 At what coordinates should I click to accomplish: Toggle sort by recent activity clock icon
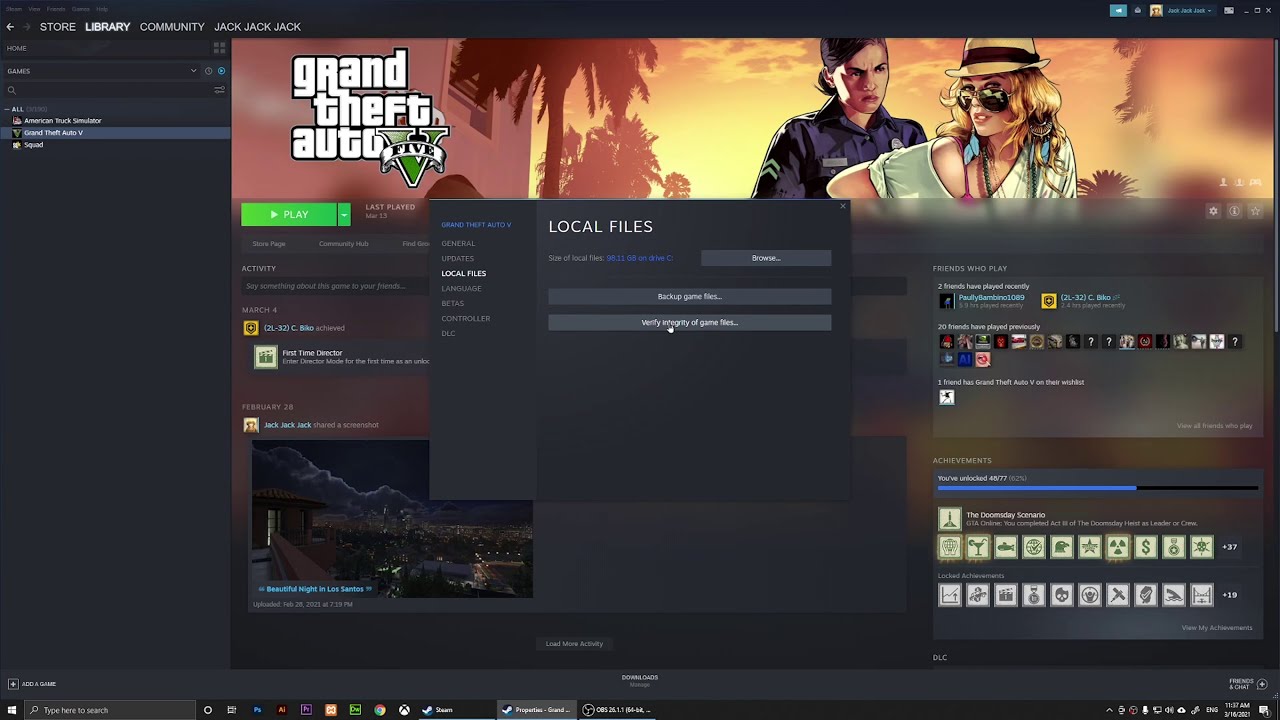208,71
